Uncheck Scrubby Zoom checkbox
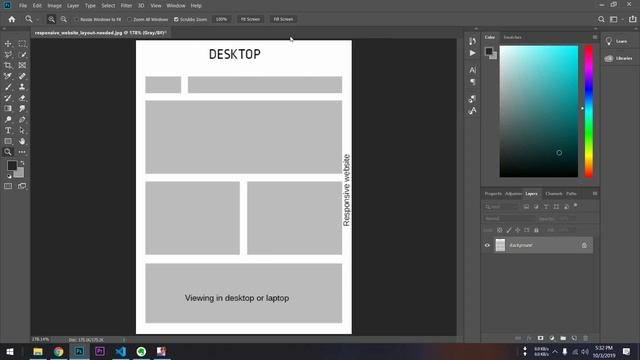This screenshot has height=360, width=640. pos(176,19)
